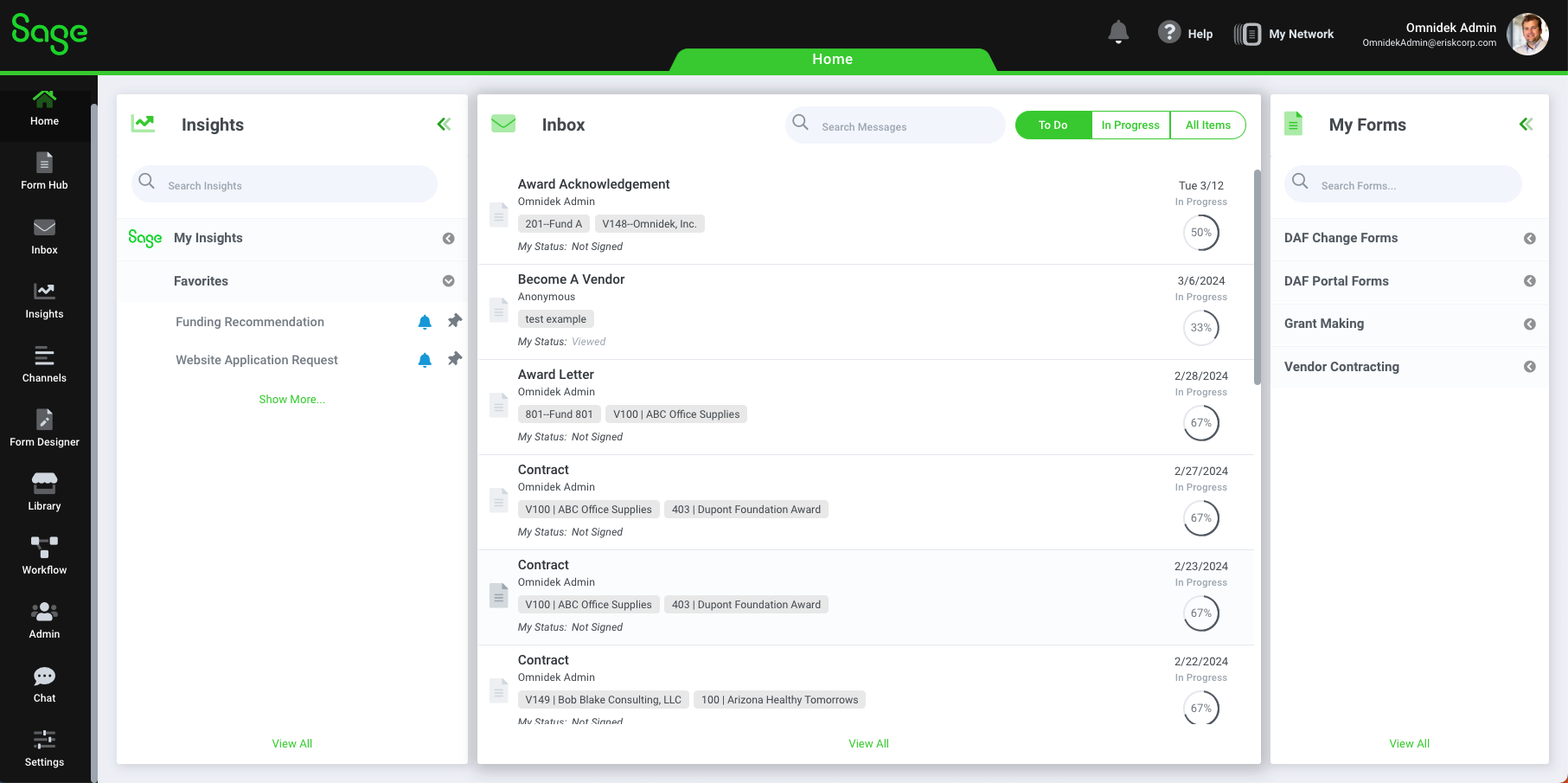Unpin Website Application Request favorite

click(x=455, y=359)
